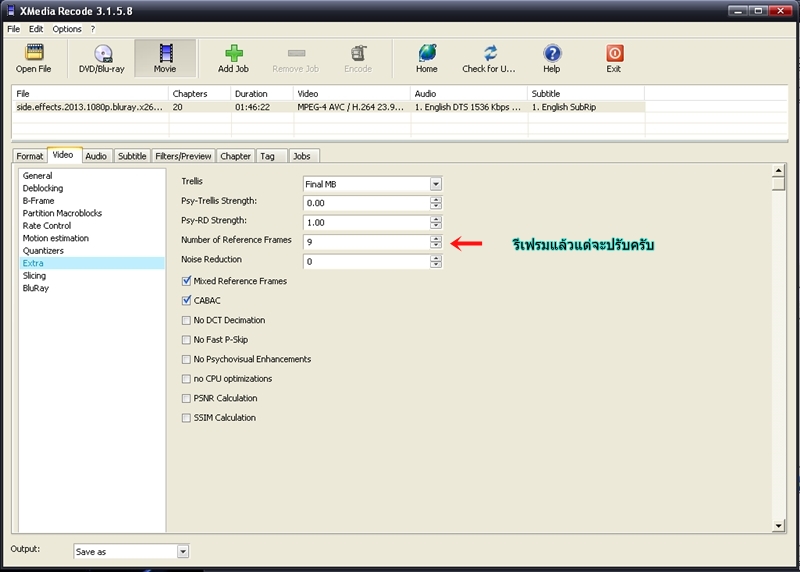This screenshot has width=800, height=572.
Task: Click the Duration column header
Action: click(262, 94)
